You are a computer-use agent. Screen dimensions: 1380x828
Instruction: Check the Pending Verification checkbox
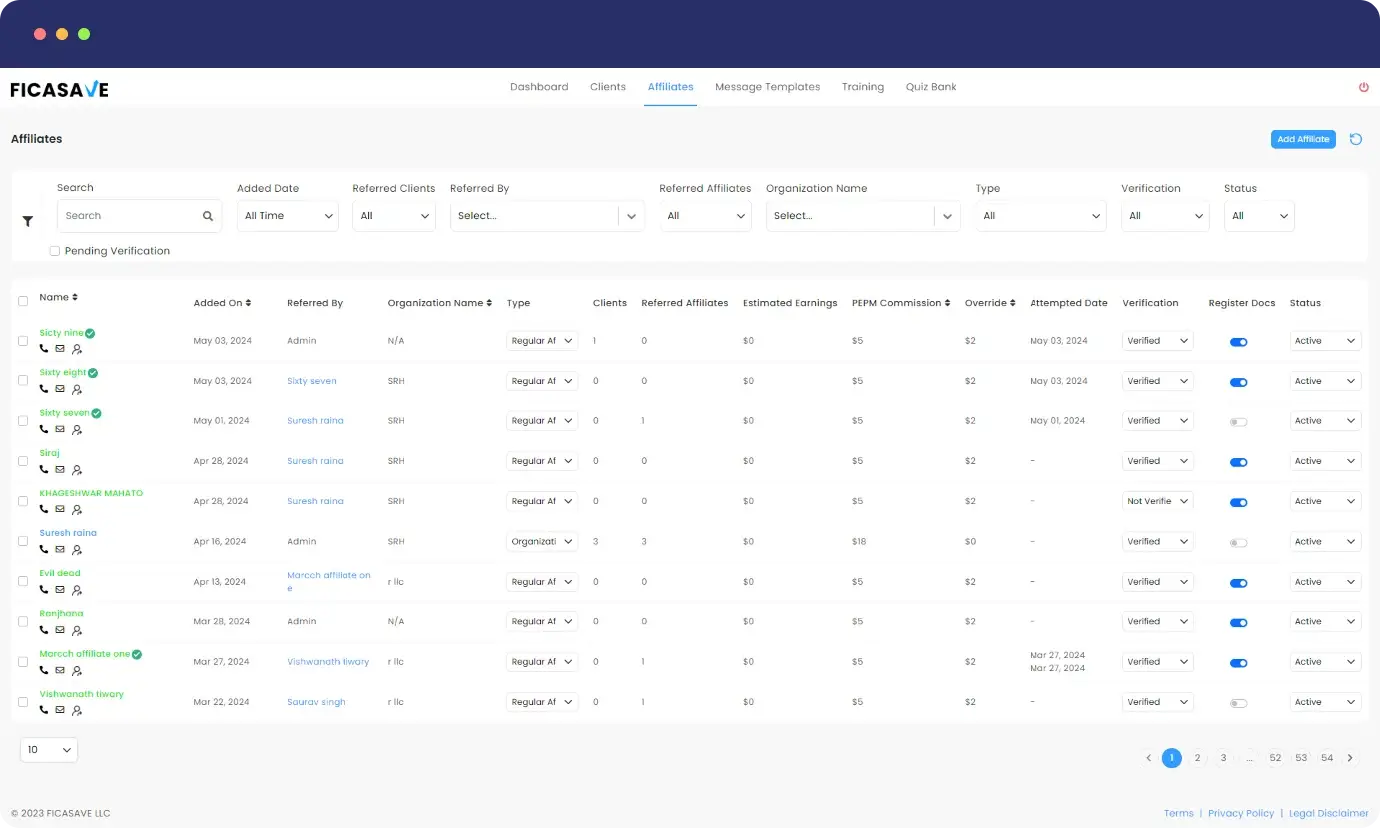tap(55, 251)
